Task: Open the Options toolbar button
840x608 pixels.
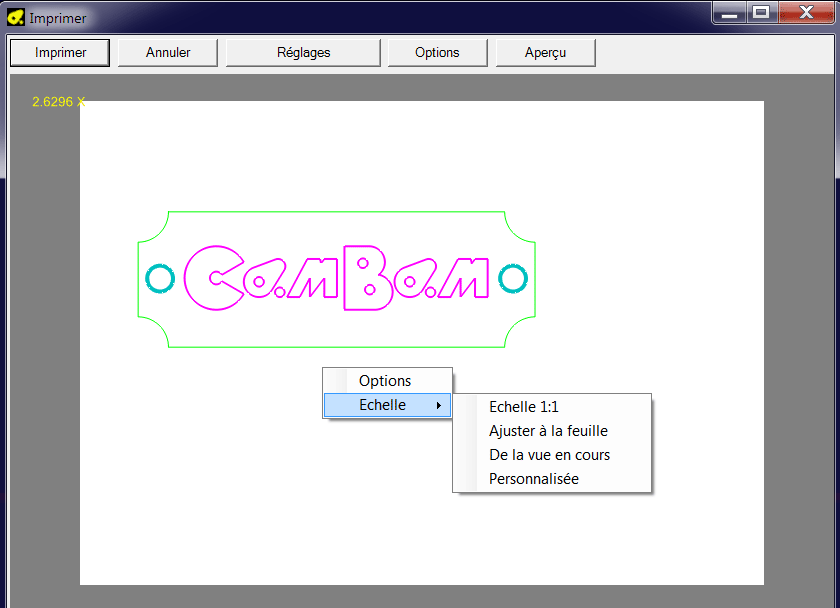Action: tap(437, 52)
